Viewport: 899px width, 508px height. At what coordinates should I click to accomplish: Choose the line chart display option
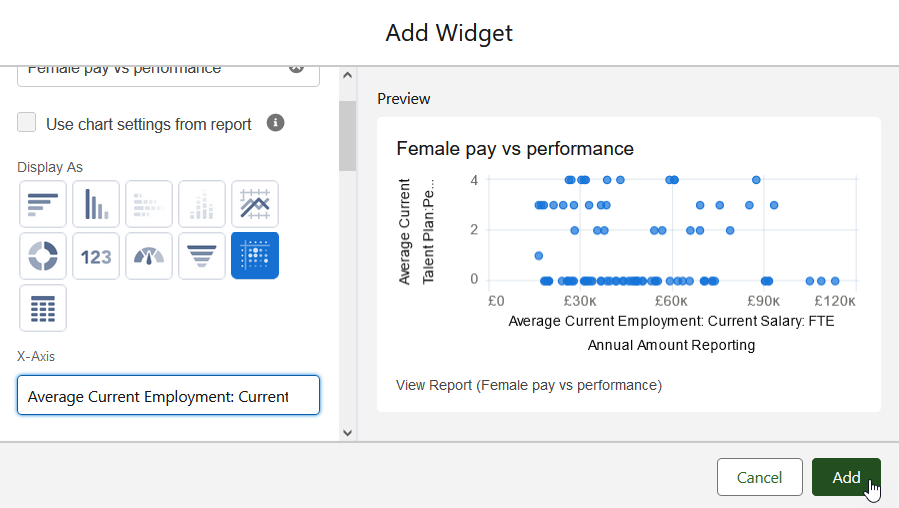pyautogui.click(x=255, y=204)
